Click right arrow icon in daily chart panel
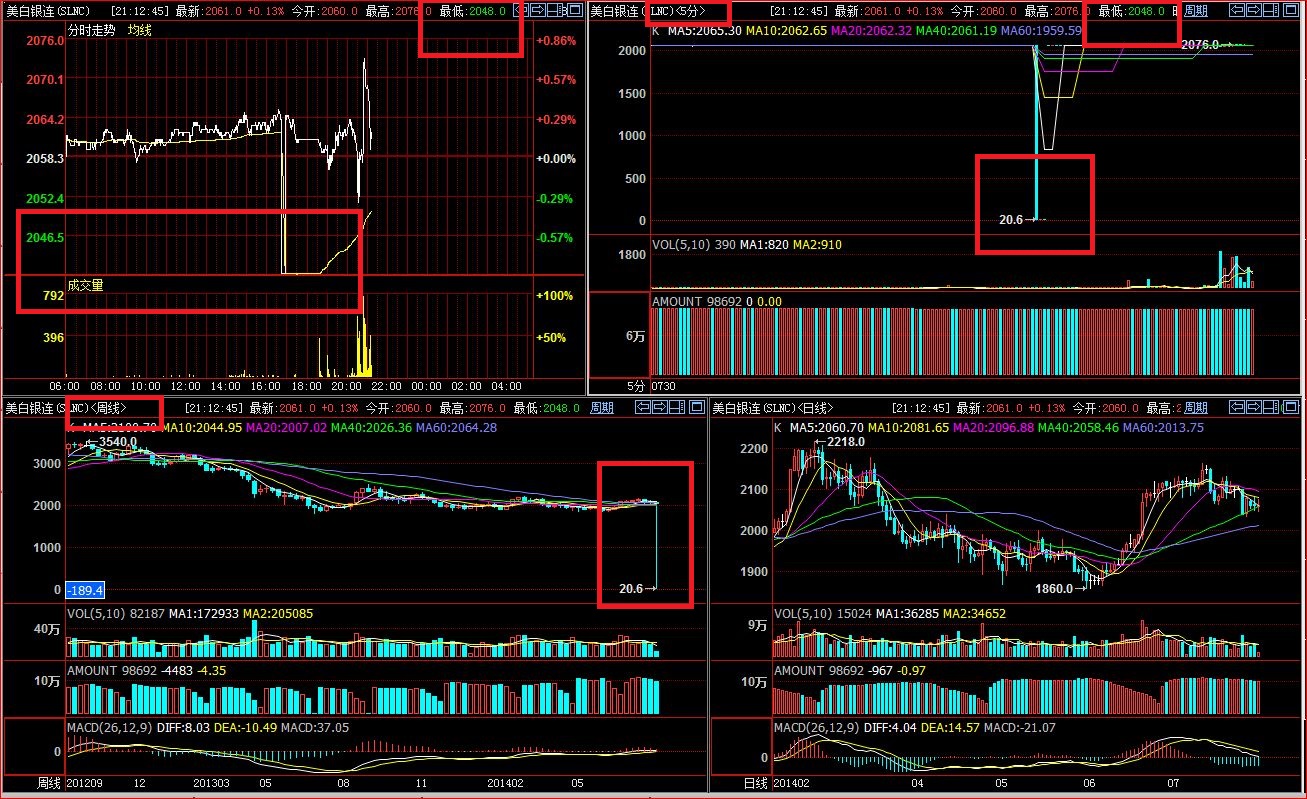The width and height of the screenshot is (1307, 799). [x=1254, y=407]
